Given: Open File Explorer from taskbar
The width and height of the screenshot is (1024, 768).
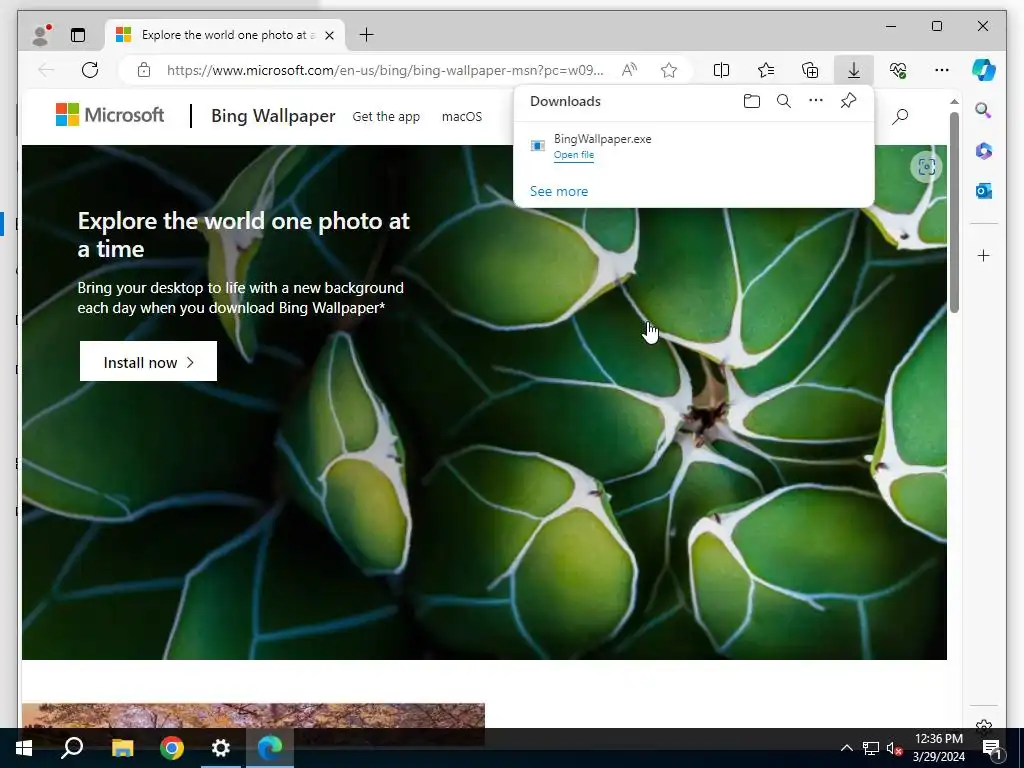Looking at the screenshot, I should click(122, 748).
